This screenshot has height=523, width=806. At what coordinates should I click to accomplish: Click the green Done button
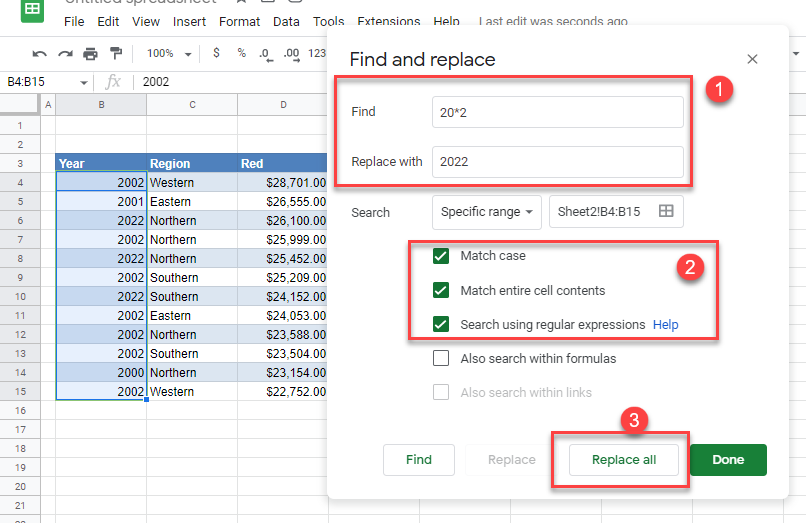click(x=728, y=460)
